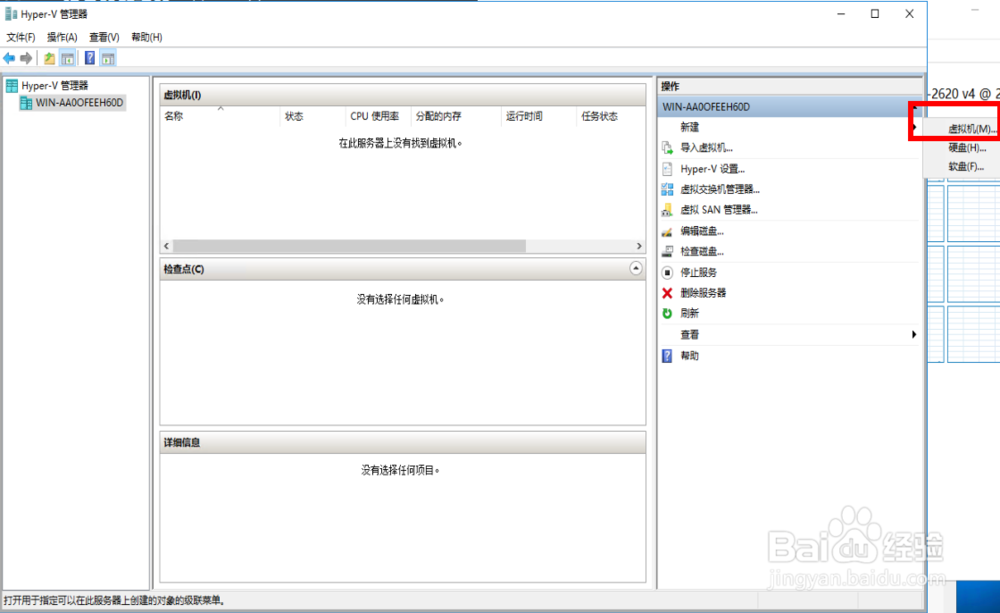Image resolution: width=1000 pixels, height=613 pixels.
Task: Toggle the Show/Hide console tree icon
Action: [x=68, y=59]
